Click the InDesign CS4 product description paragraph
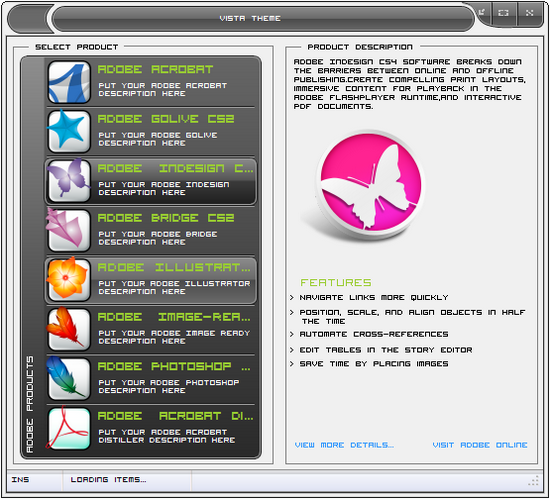 410,84
